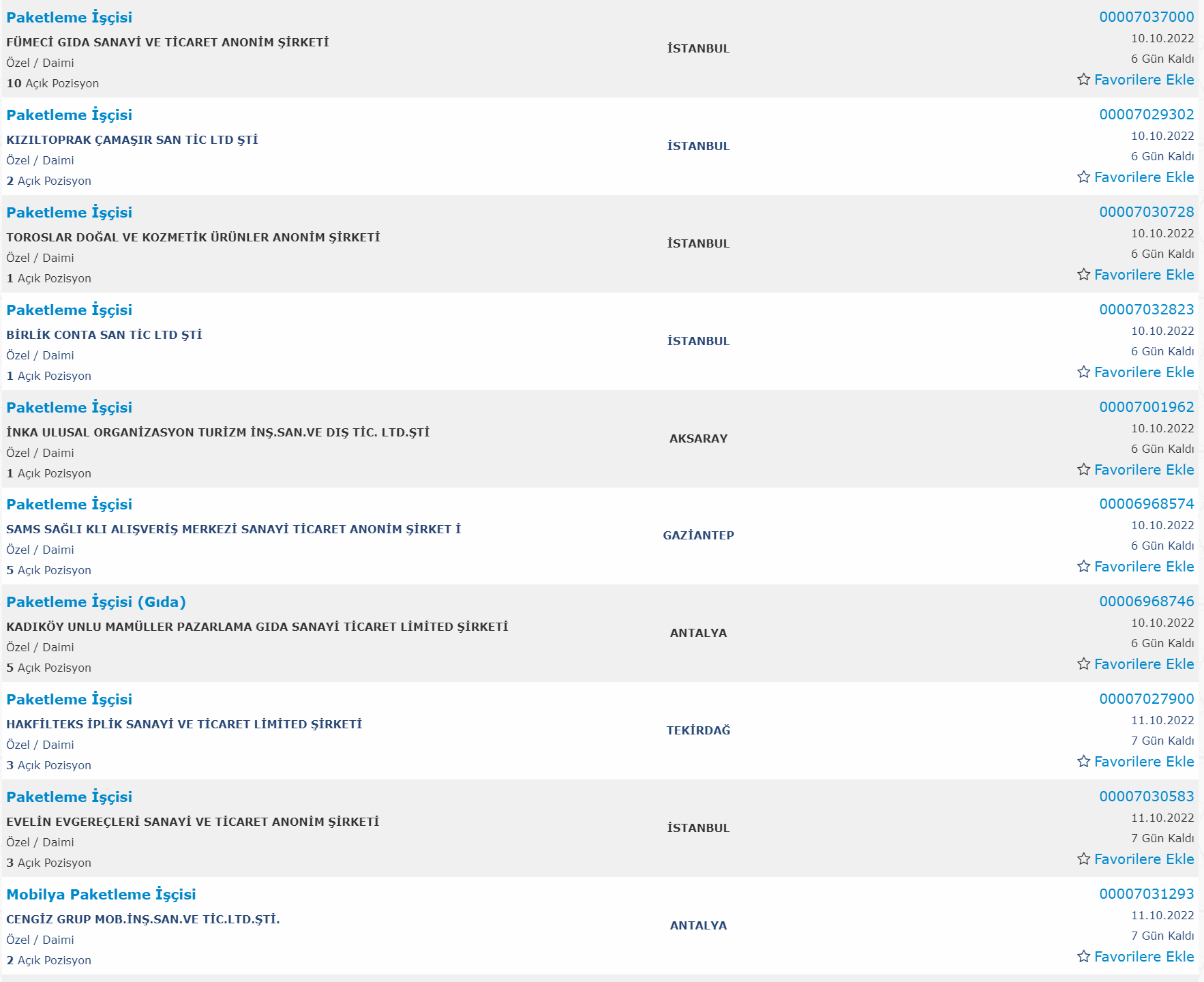Open listing number 00007001962

[x=1147, y=407]
